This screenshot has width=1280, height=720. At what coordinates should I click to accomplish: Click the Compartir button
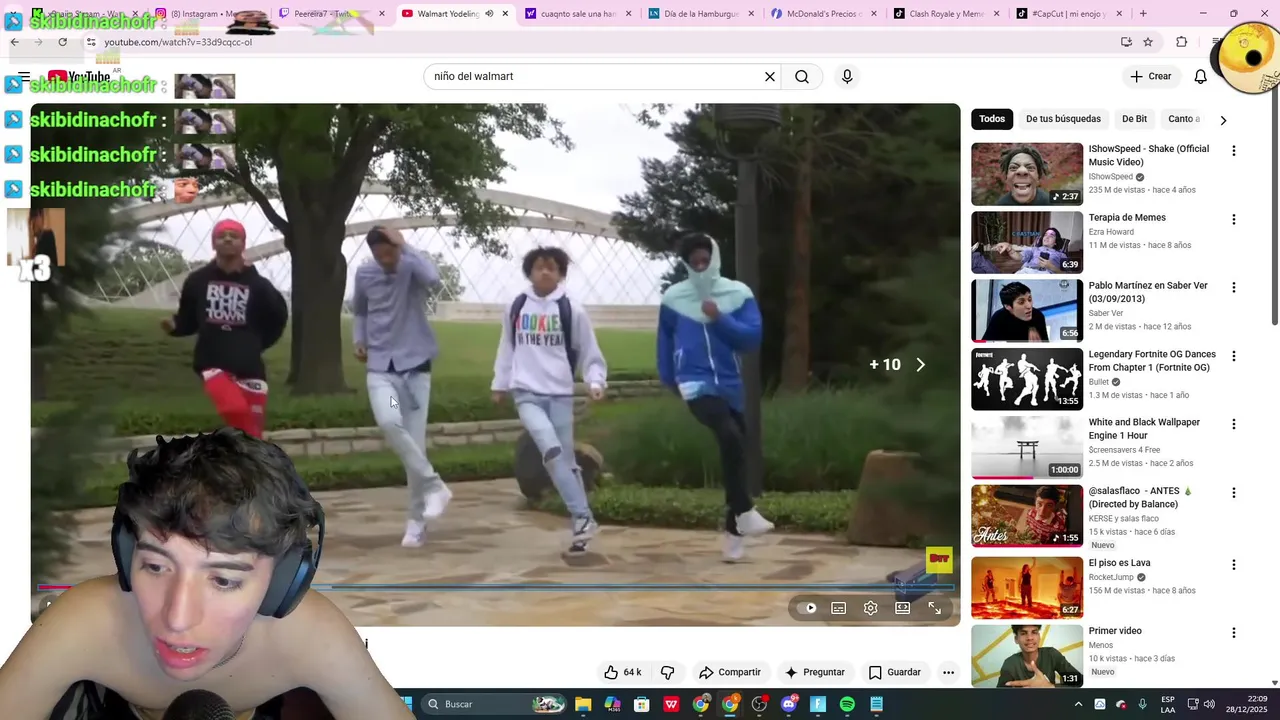[x=730, y=672]
